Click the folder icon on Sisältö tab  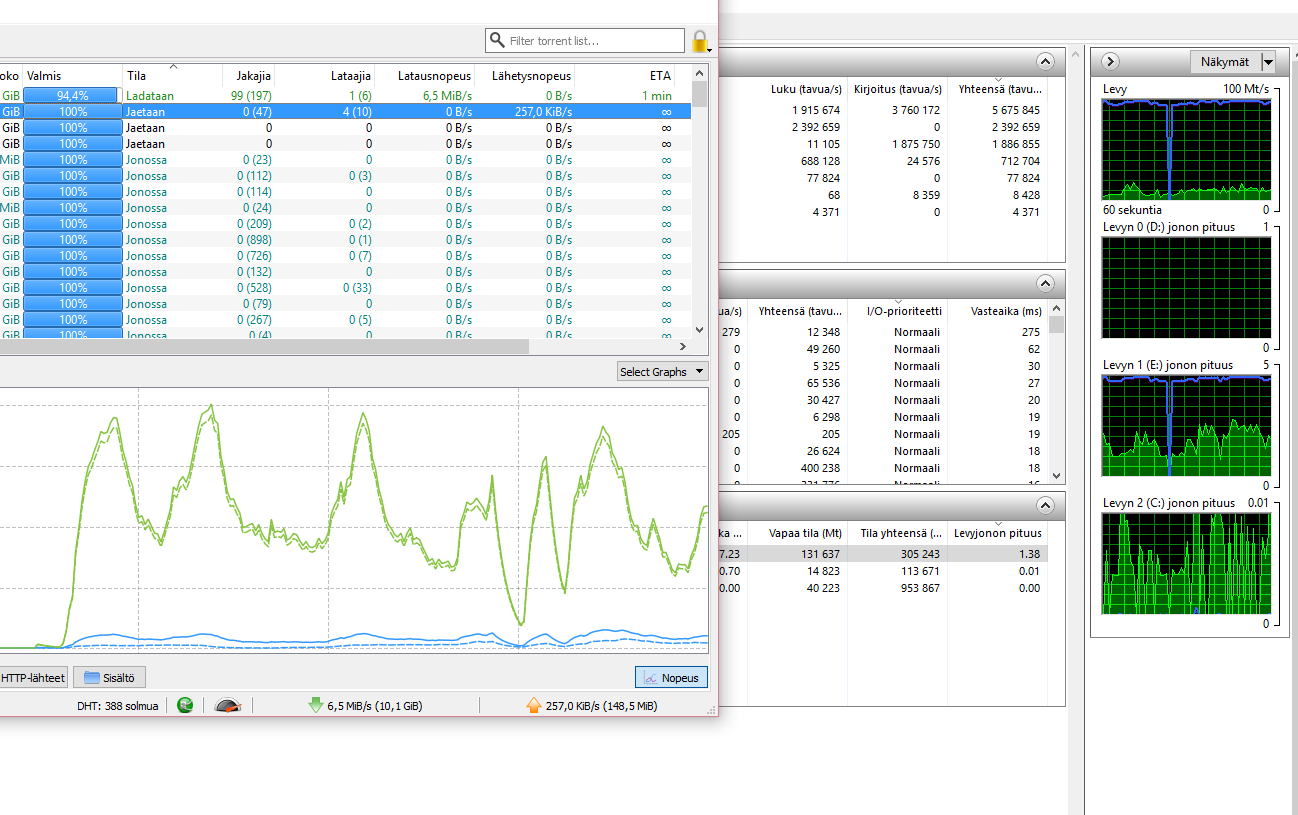point(92,677)
